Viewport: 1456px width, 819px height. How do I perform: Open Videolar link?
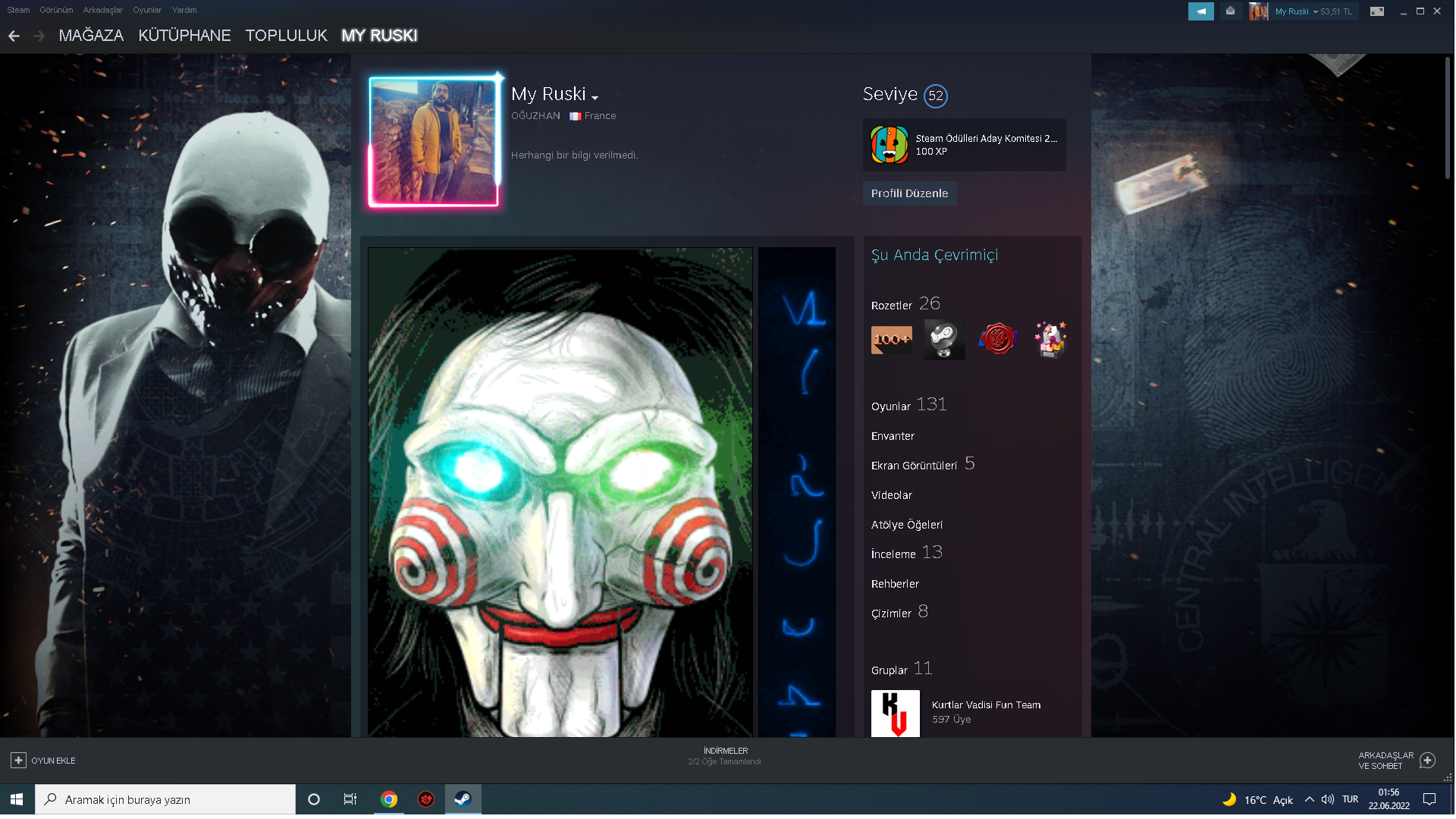tap(891, 495)
